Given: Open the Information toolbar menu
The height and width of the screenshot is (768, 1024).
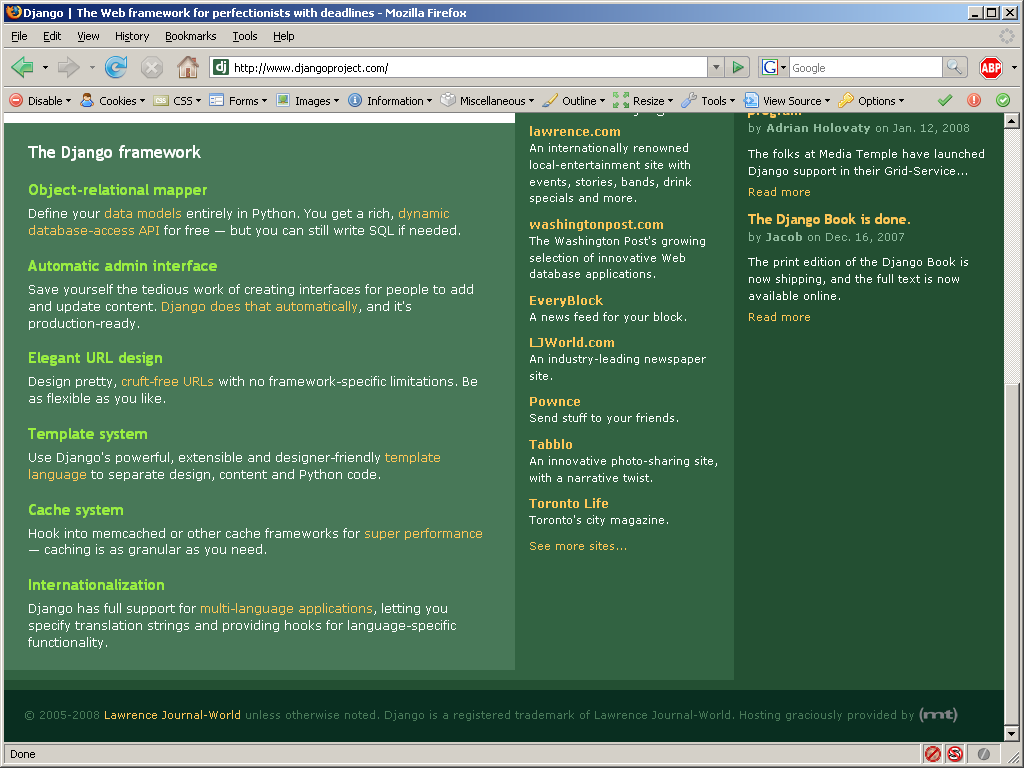Looking at the screenshot, I should [390, 101].
